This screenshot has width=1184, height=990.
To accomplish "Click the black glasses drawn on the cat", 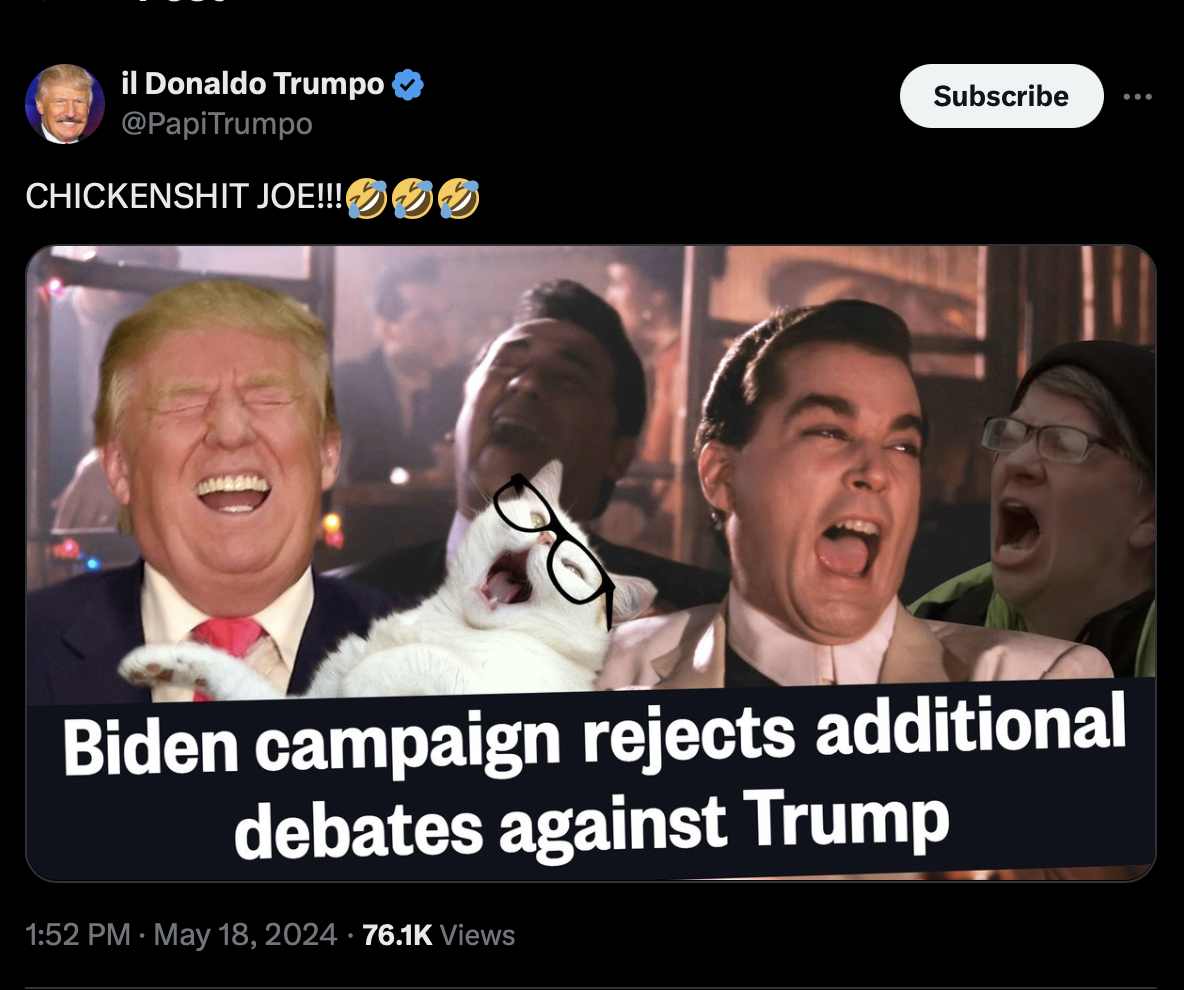I will 553,541.
